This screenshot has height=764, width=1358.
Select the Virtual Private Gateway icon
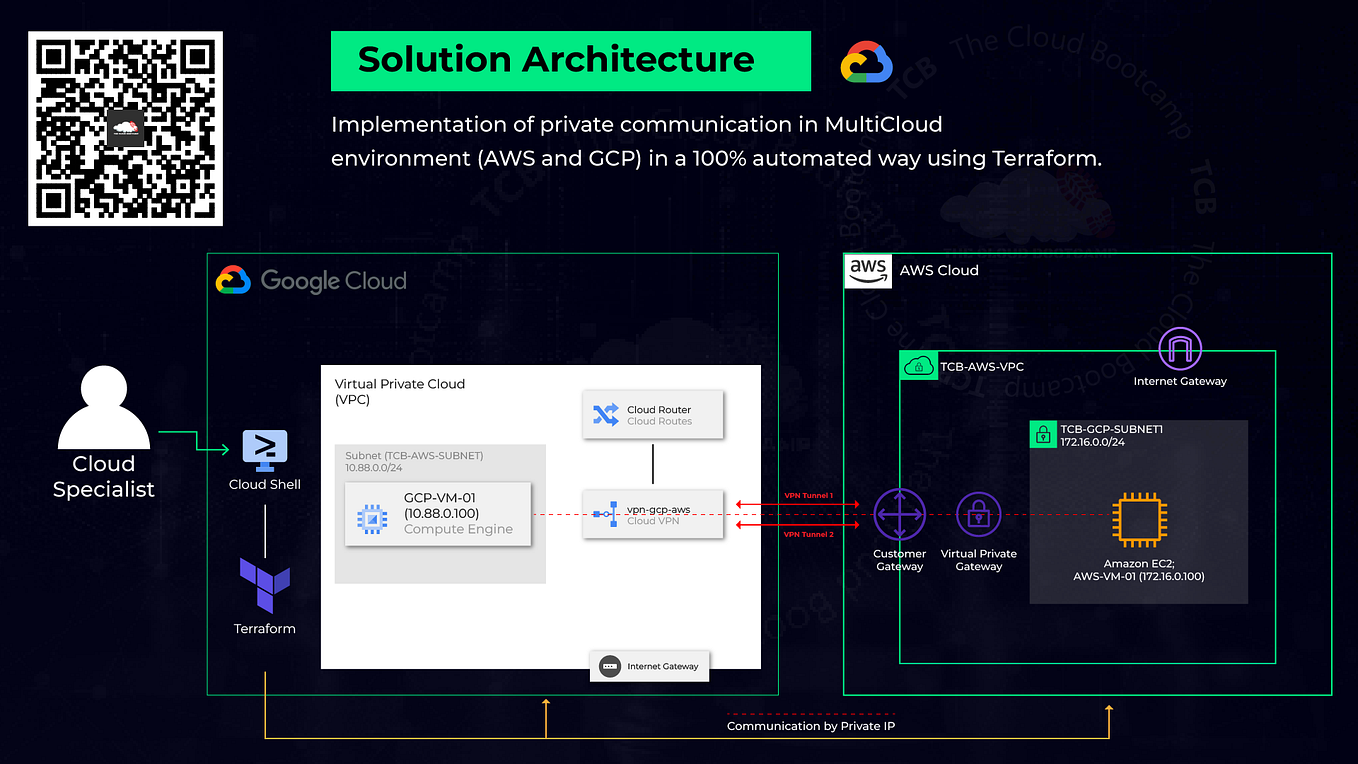coord(978,512)
